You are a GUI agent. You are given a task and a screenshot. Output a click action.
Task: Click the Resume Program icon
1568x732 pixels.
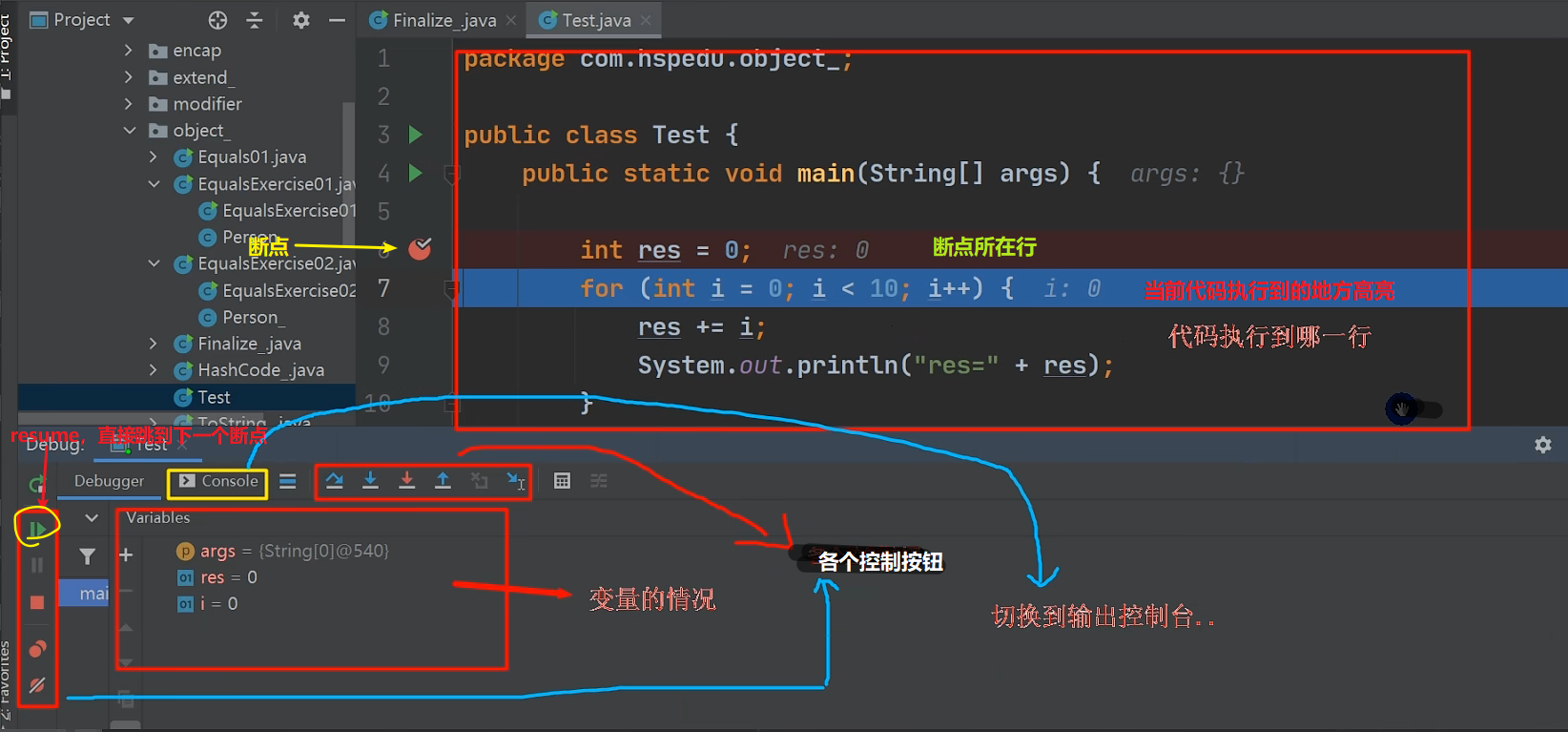[37, 529]
